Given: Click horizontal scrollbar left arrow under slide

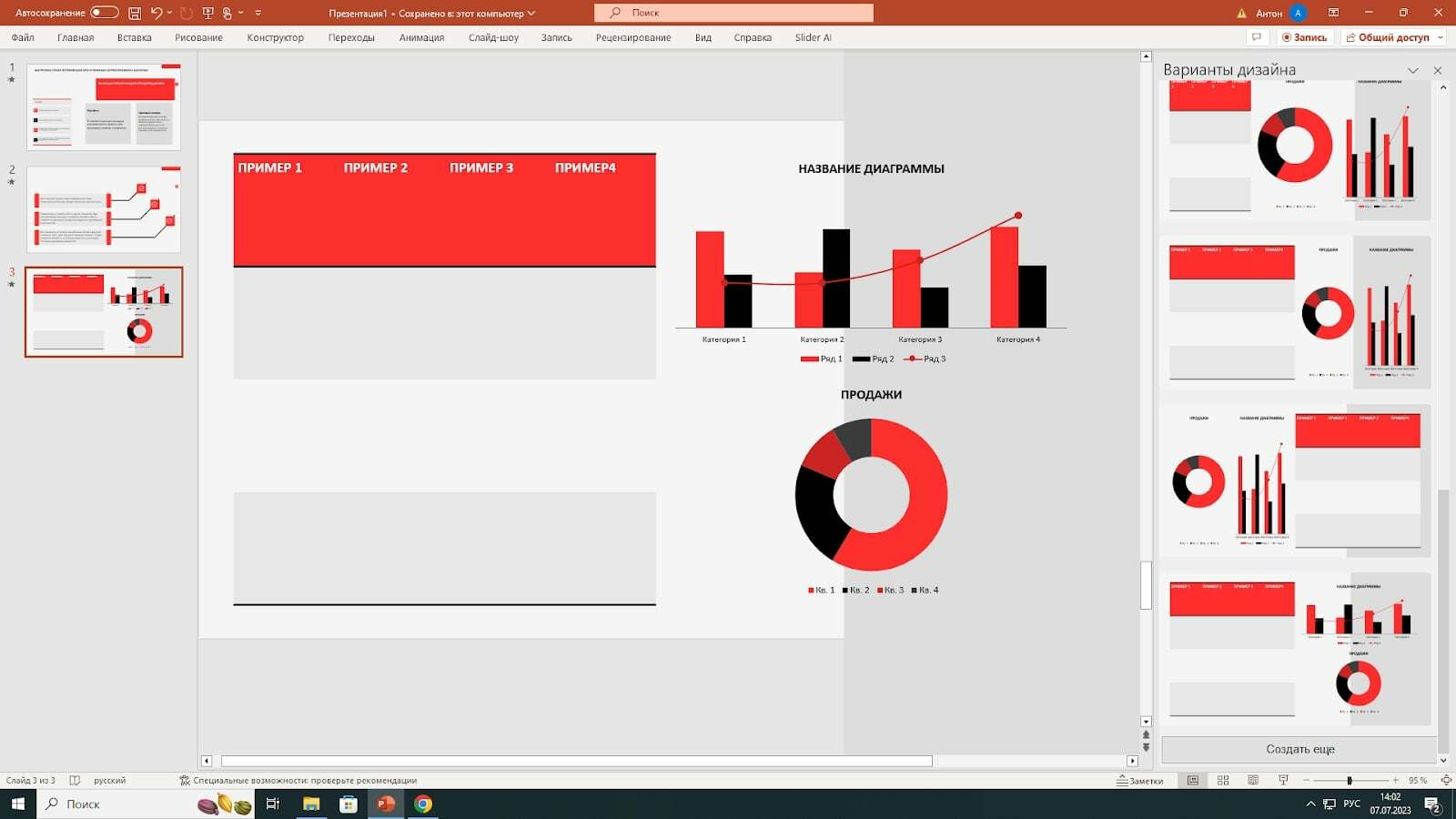Looking at the screenshot, I should pos(207,761).
